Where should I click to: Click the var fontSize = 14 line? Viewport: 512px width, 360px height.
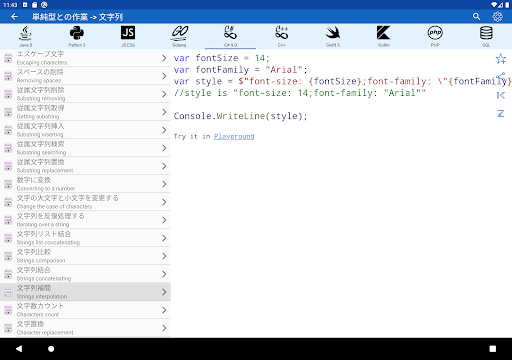[221, 58]
